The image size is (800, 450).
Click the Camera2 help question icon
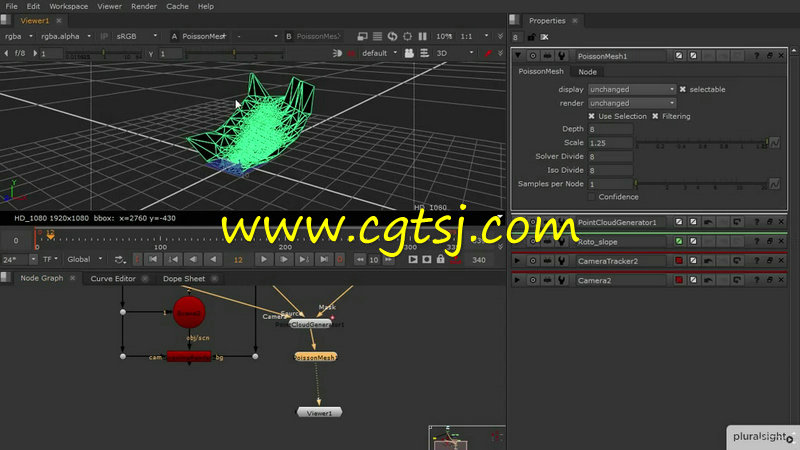tap(756, 280)
